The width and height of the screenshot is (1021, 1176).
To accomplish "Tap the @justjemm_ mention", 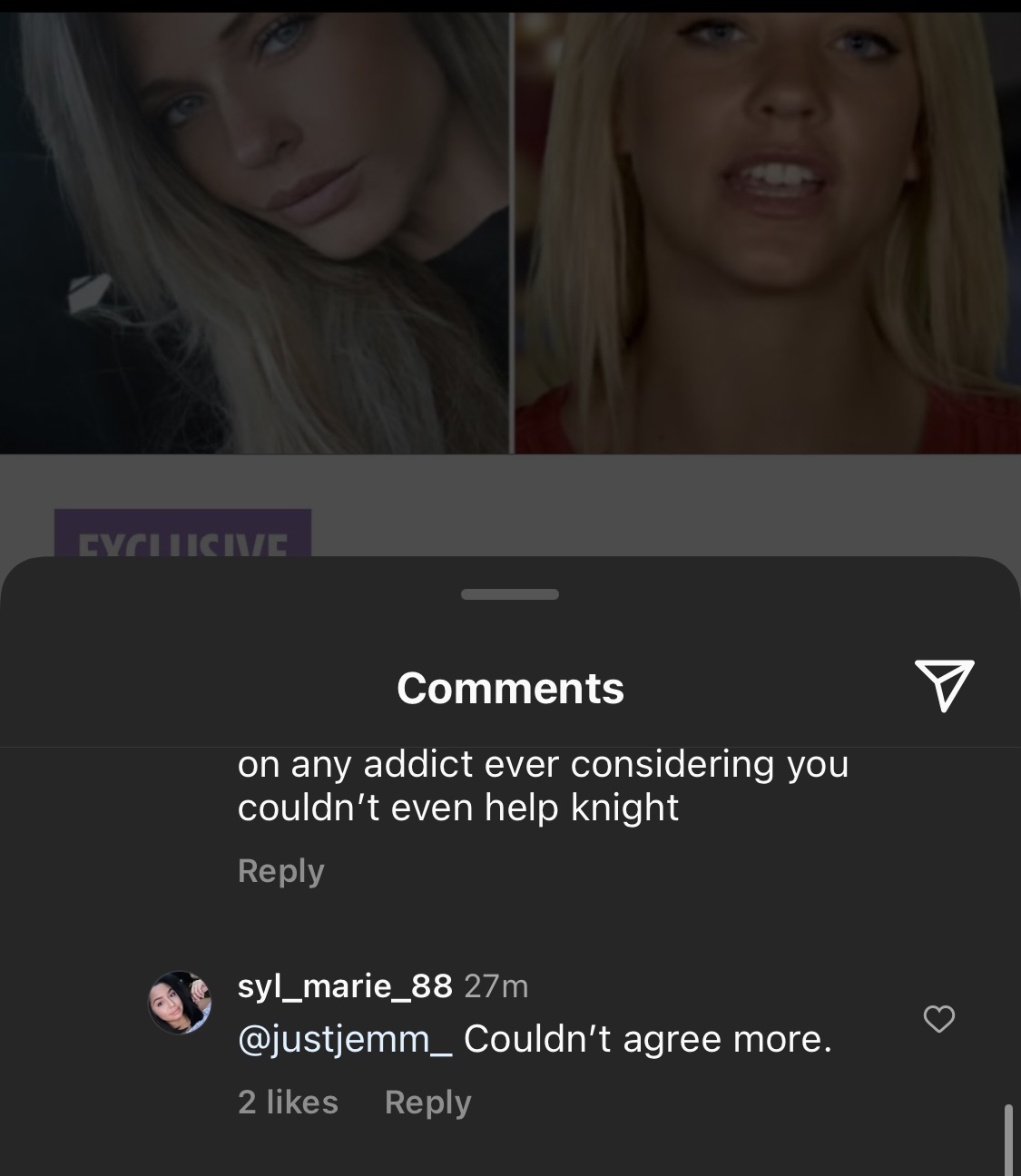I will (345, 1039).
